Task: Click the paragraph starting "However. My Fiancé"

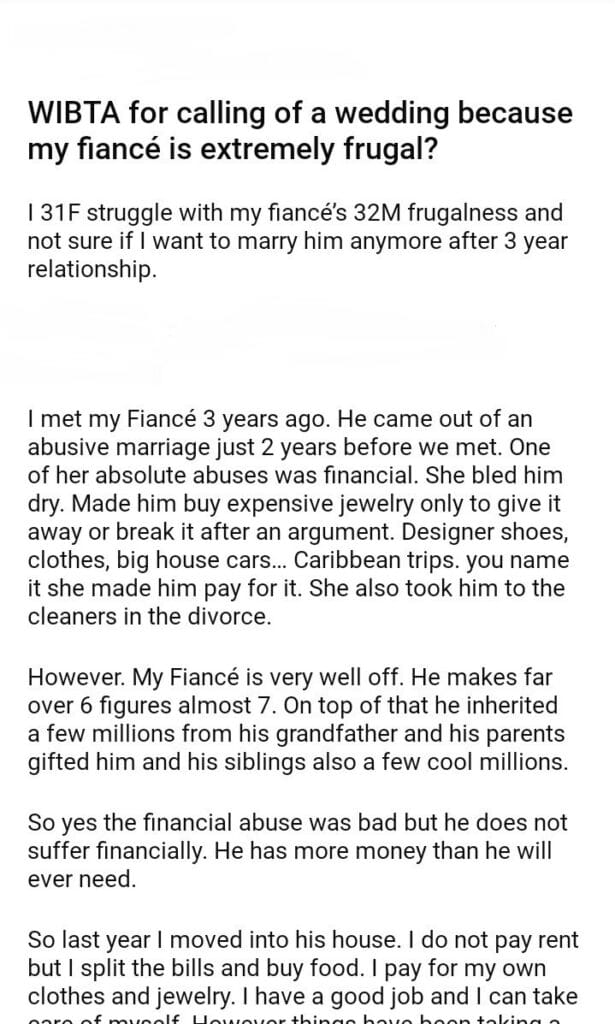Action: click(x=298, y=721)
